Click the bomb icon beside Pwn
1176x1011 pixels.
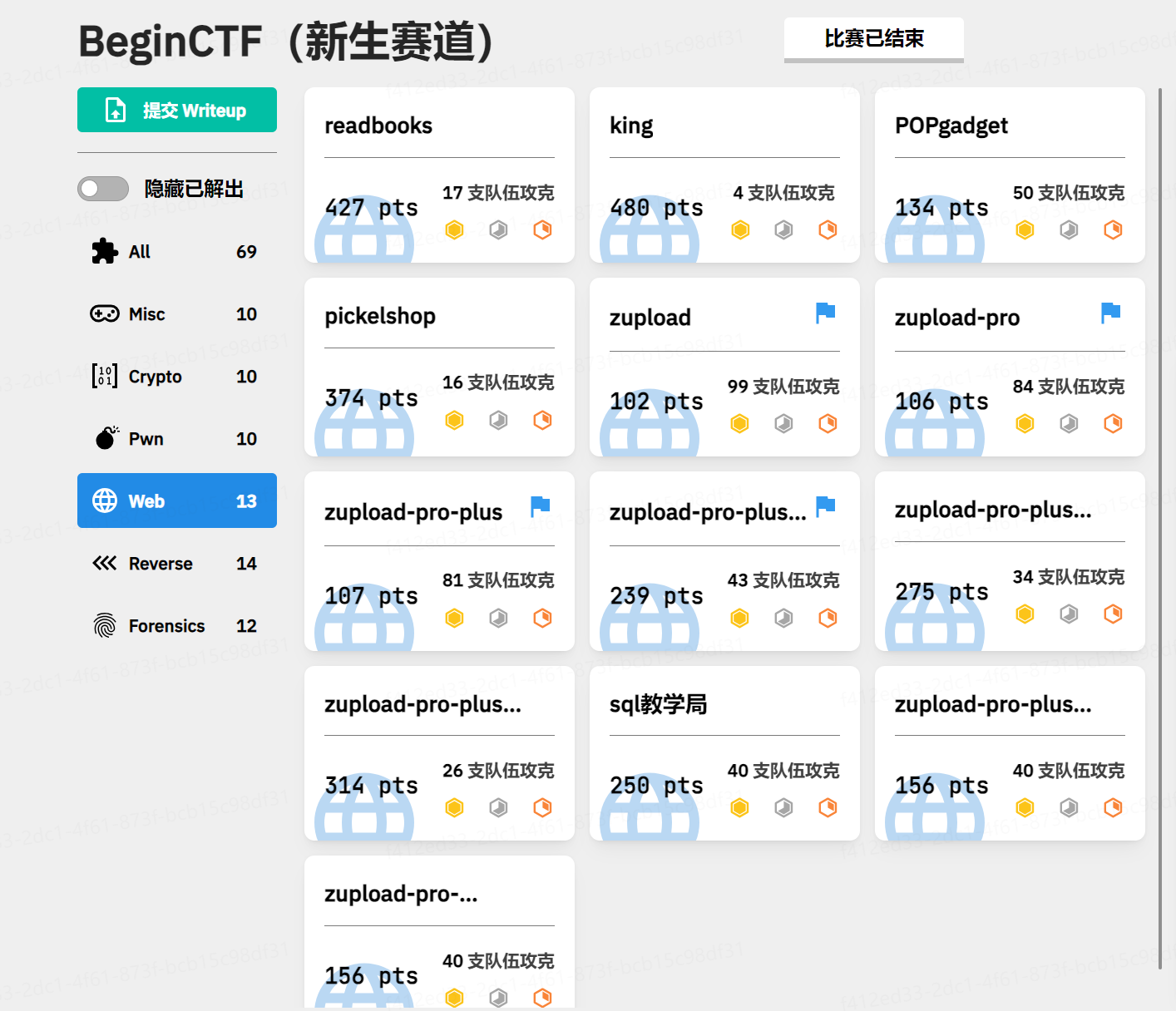[106, 437]
